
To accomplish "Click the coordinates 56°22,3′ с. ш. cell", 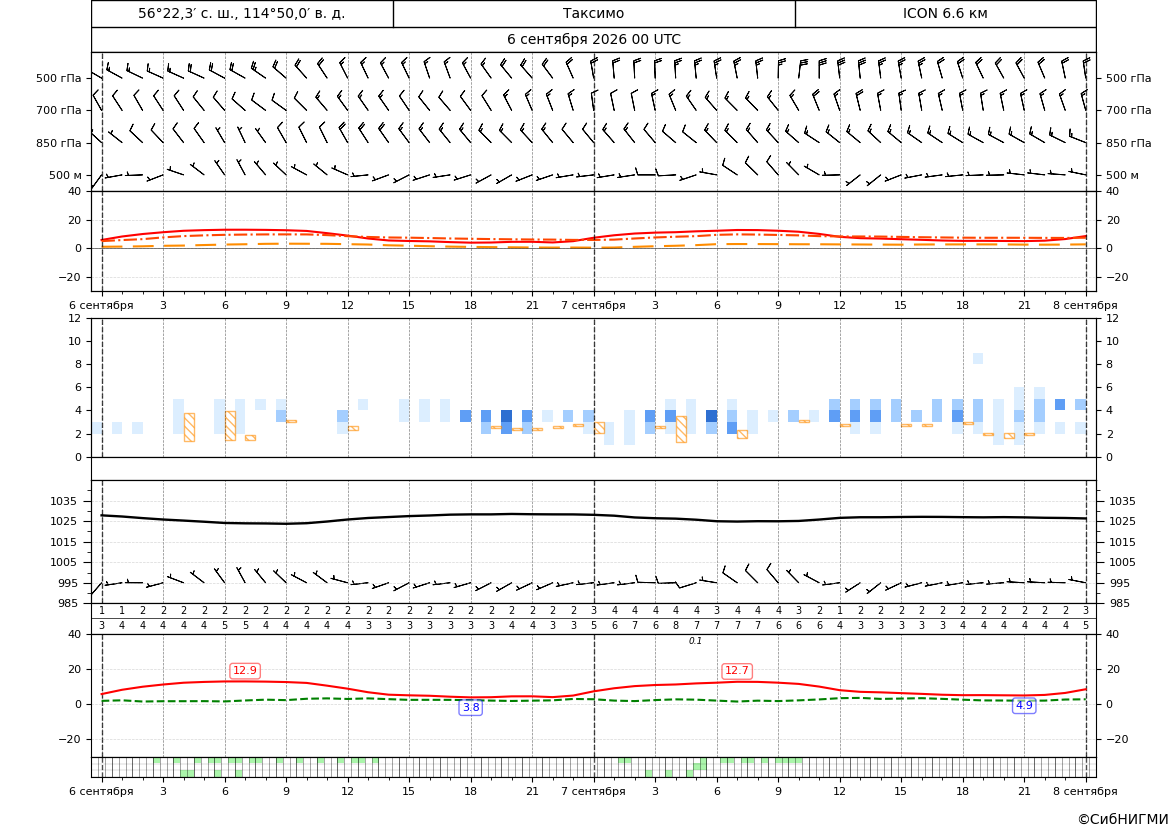I will click(242, 13).
